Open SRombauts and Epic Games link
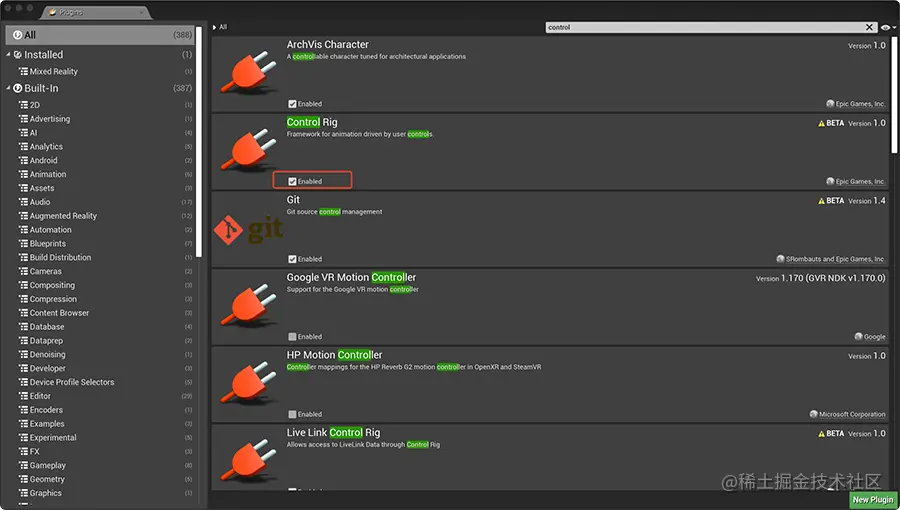 [835, 259]
